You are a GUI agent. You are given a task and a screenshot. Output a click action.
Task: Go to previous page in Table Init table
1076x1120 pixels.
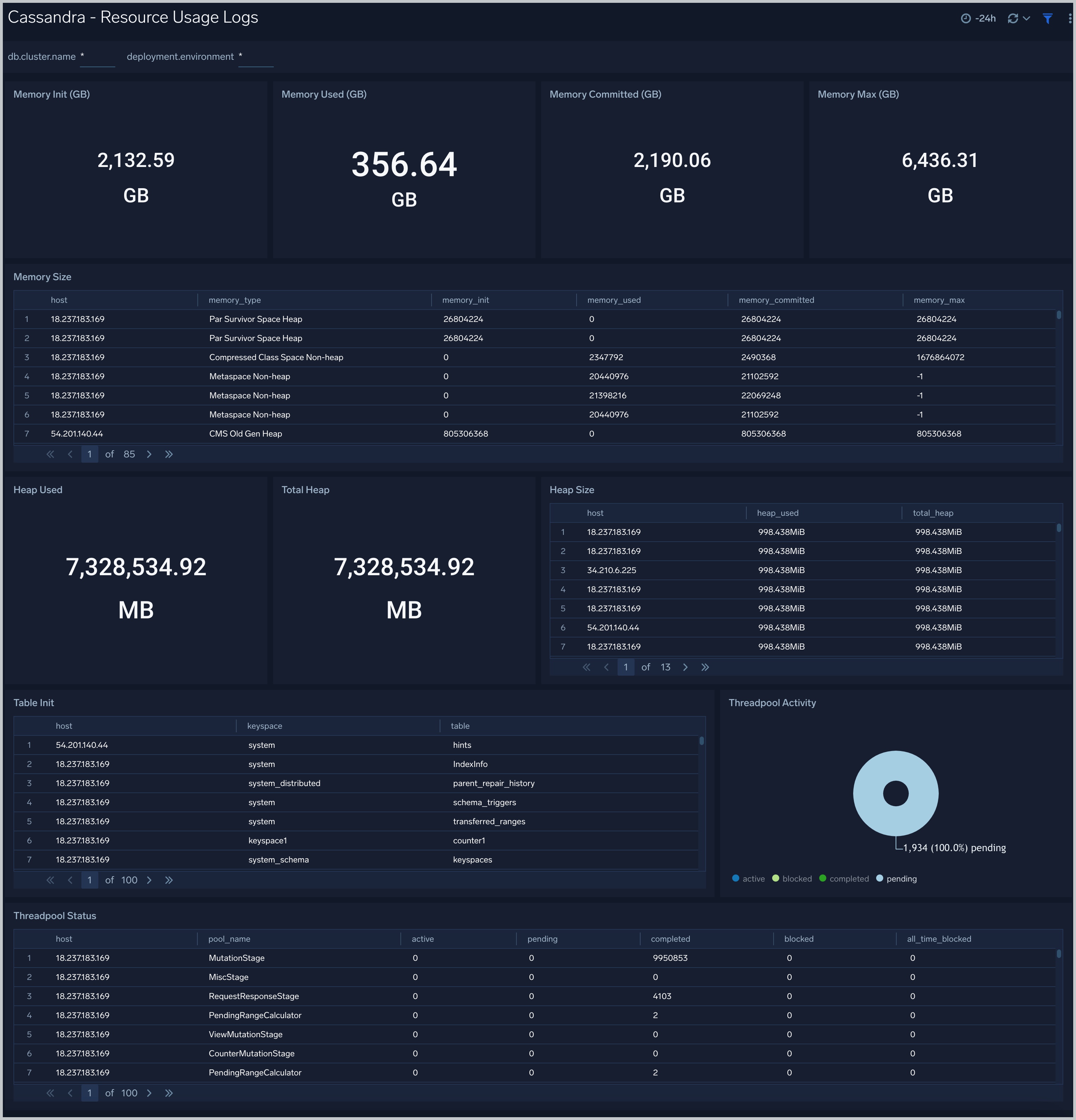point(70,880)
